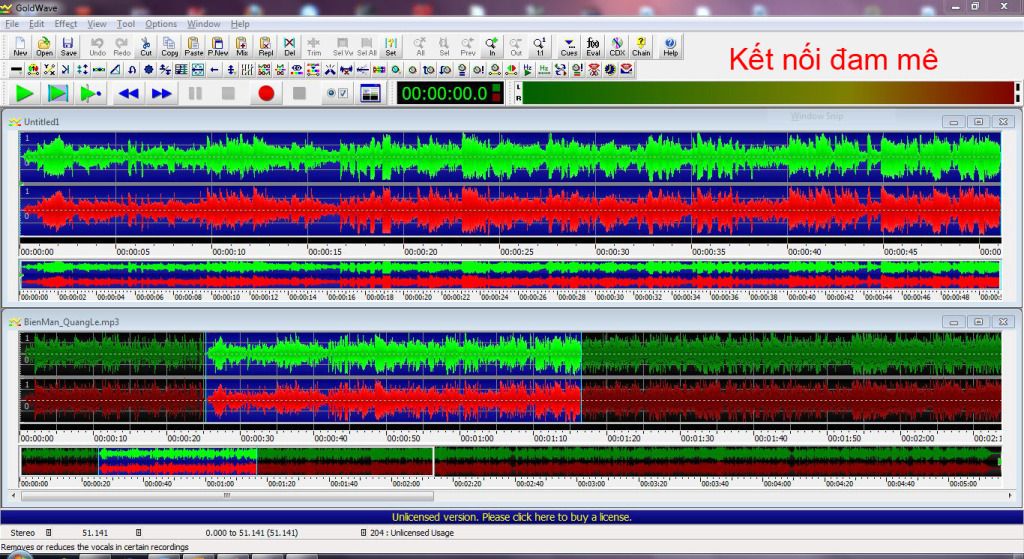Open the Window menu
1024x559 pixels.
(x=204, y=24)
